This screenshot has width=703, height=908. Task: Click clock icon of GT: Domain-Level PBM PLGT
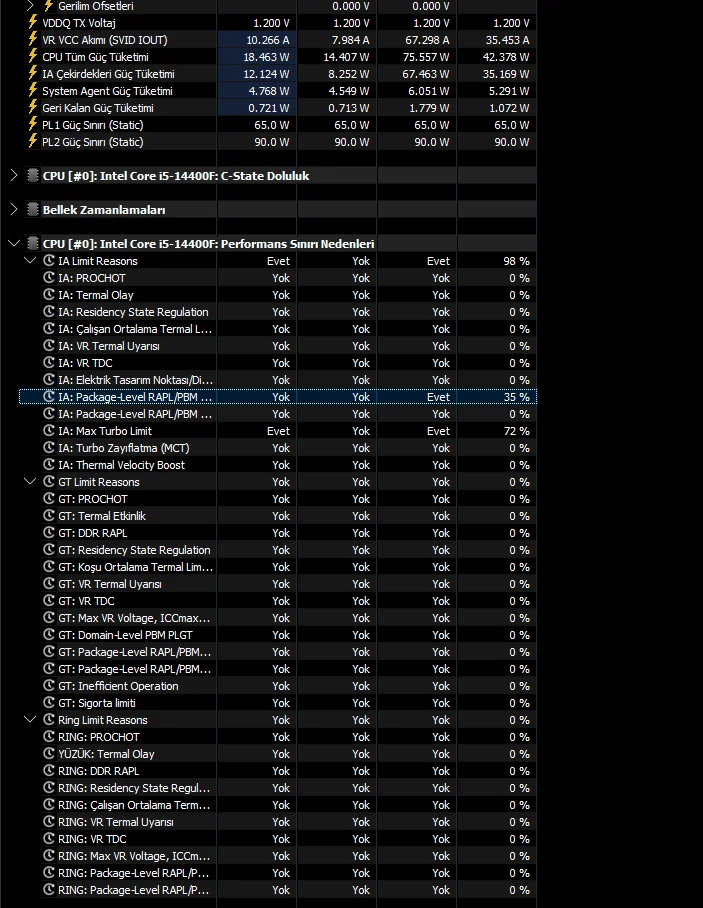coord(49,635)
